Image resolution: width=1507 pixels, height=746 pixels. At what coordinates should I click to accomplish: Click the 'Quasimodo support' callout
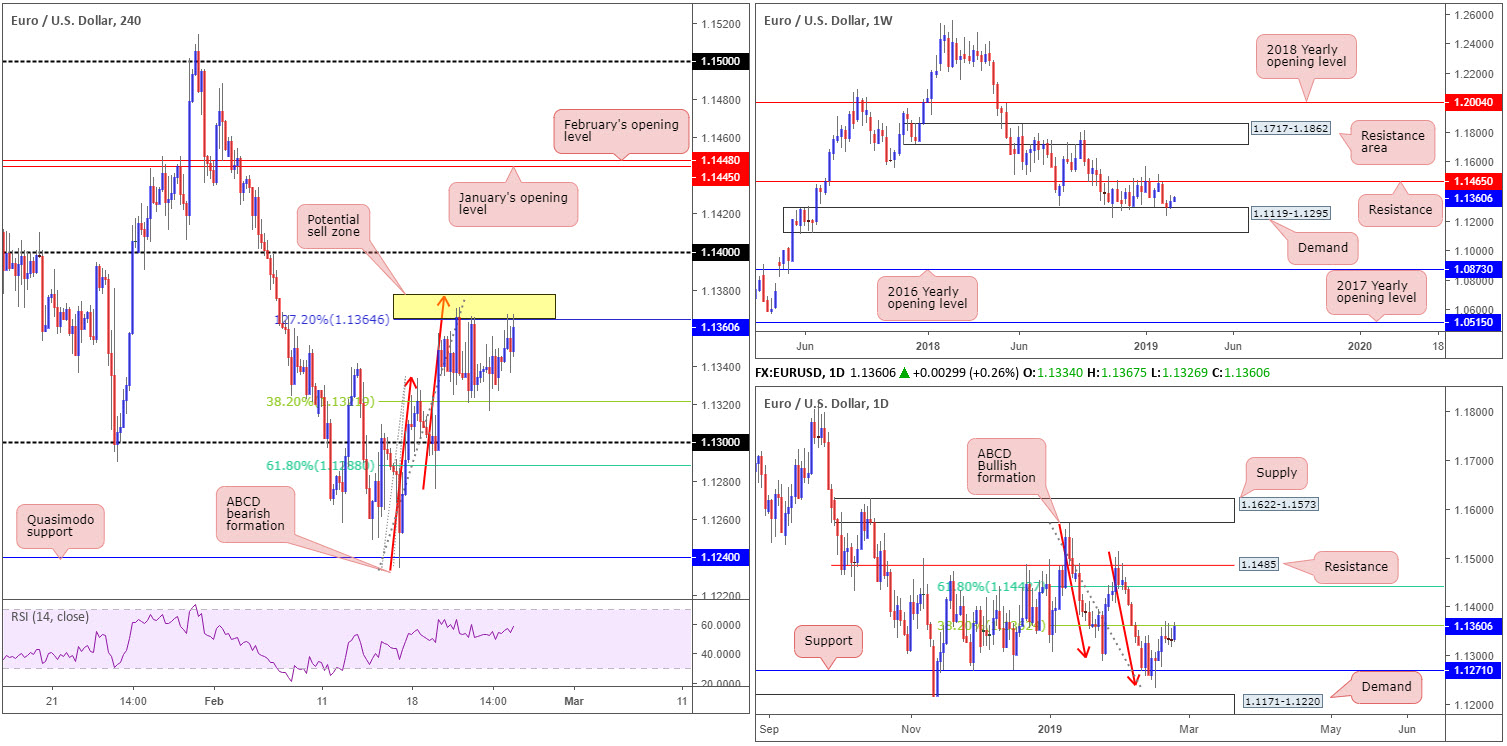tap(59, 526)
